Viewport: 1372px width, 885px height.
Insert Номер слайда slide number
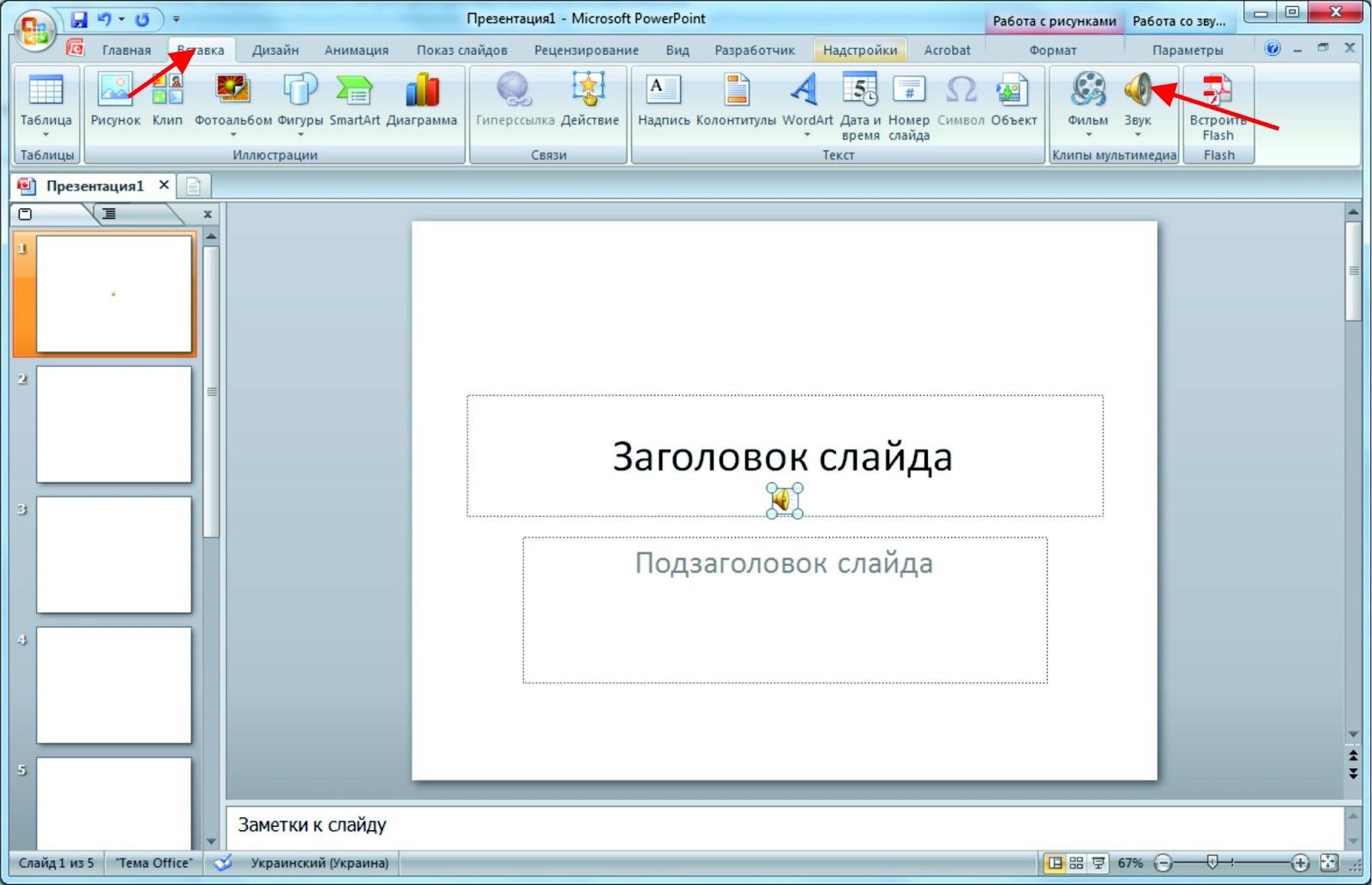tap(909, 90)
